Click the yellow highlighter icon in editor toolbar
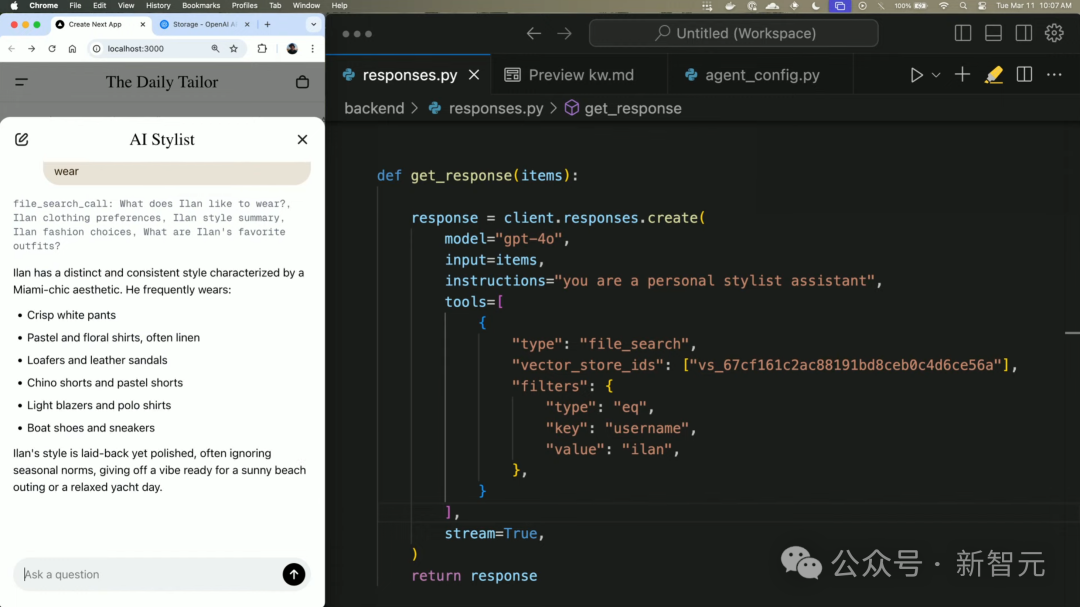 [x=993, y=74]
